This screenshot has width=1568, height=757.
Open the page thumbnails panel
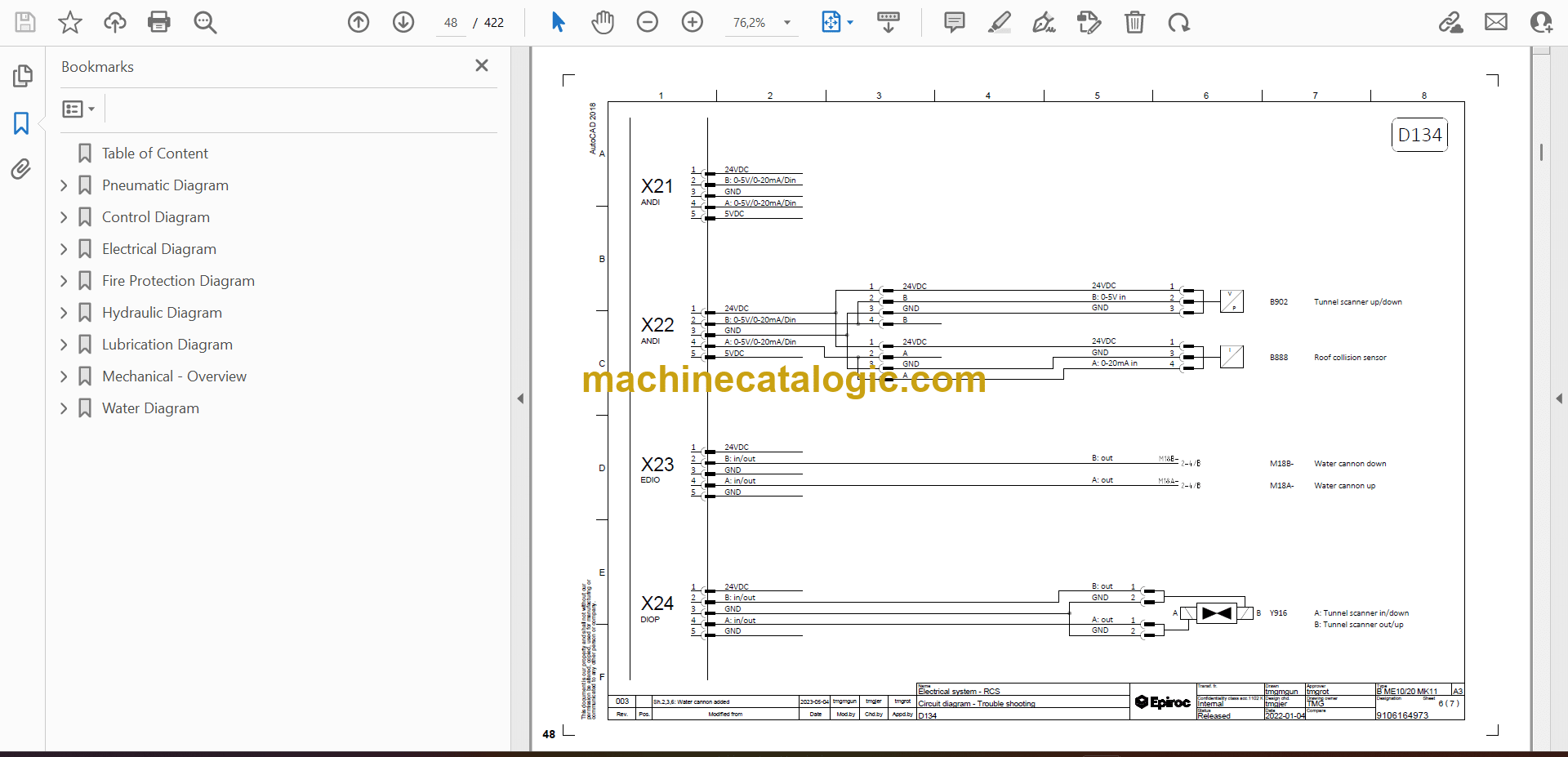click(22, 76)
